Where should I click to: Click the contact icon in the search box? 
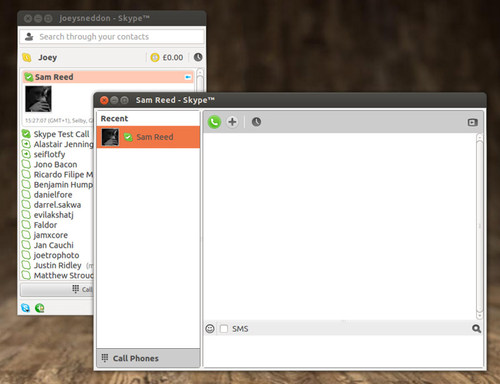point(29,37)
